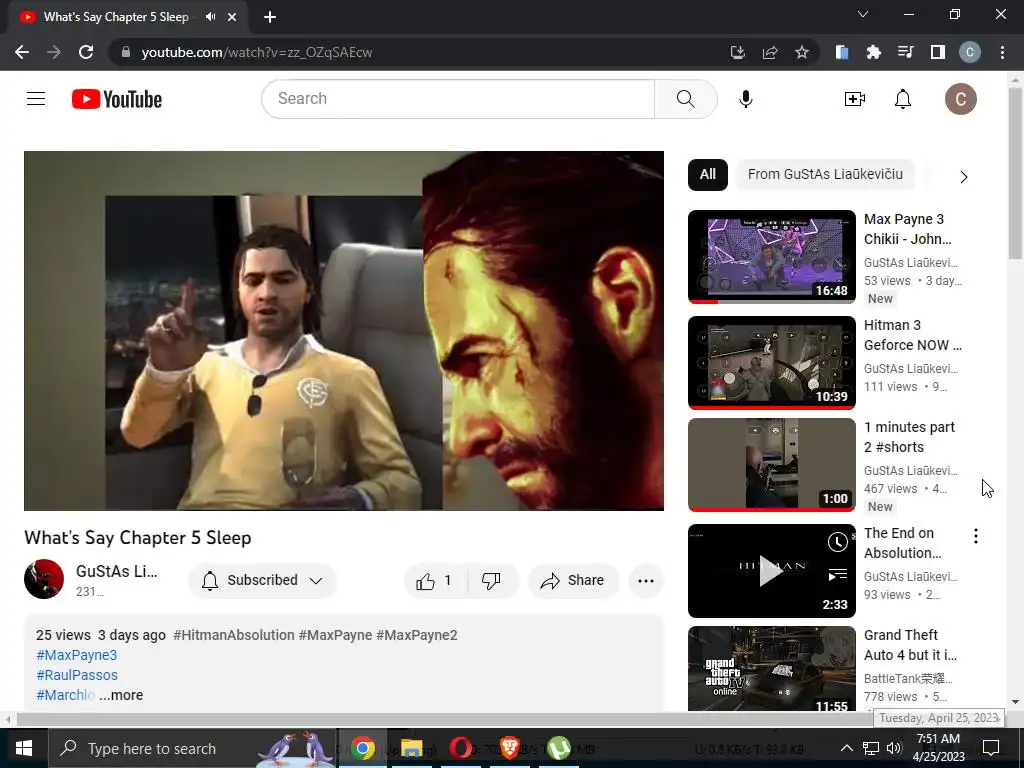Open #MaxPayne3 hashtag link
1024x768 pixels.
click(76, 655)
